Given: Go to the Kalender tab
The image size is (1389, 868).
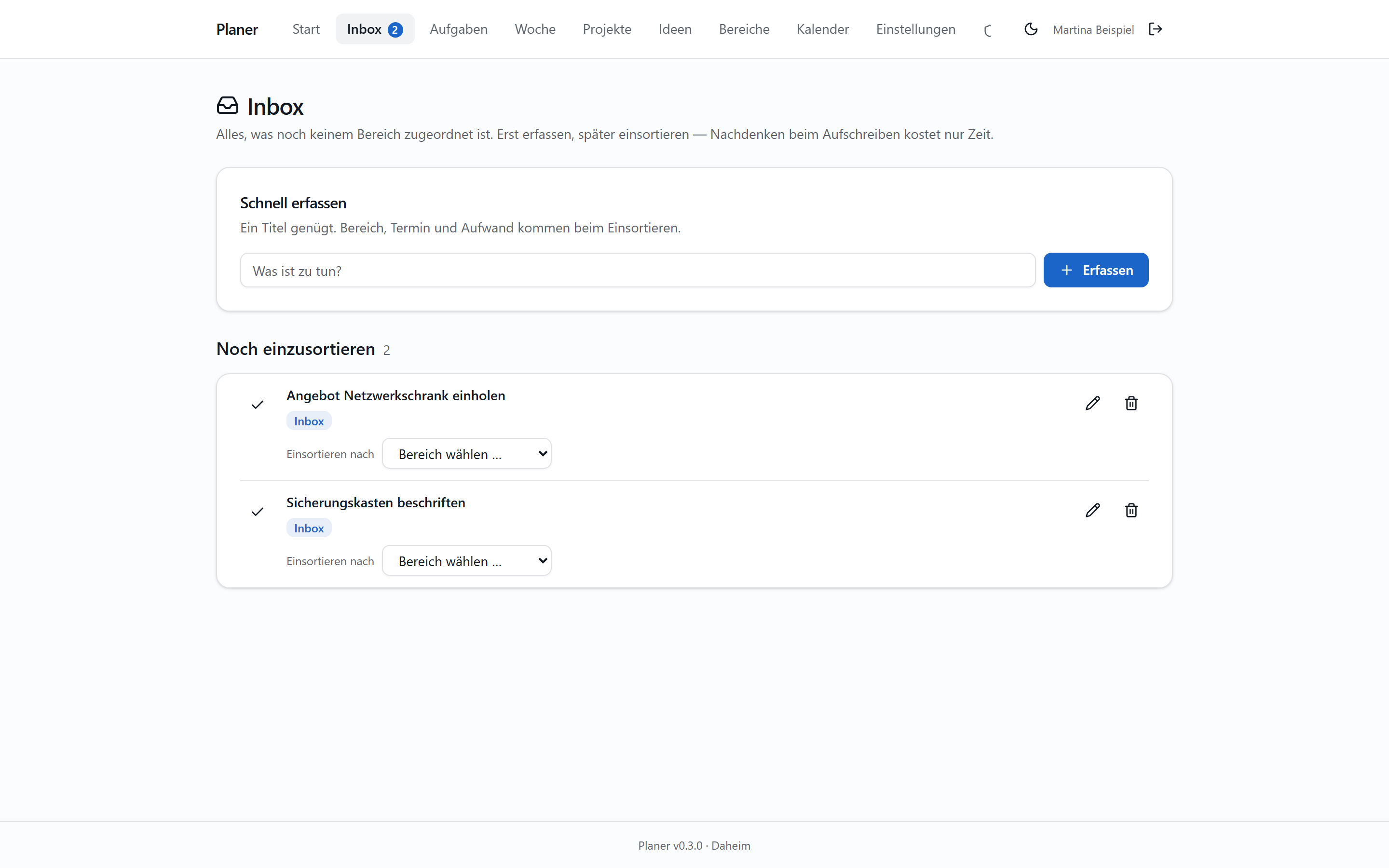Looking at the screenshot, I should 822,29.
